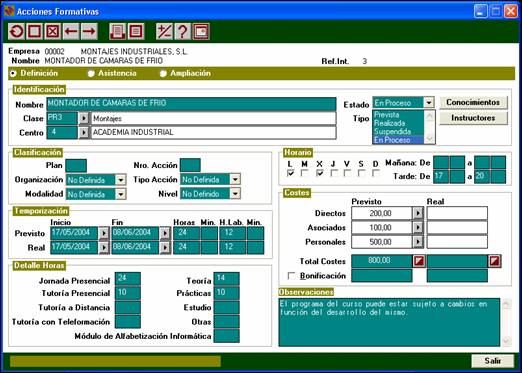Select the Asistencia radio option
The height and width of the screenshot is (373, 522).
pos(91,73)
